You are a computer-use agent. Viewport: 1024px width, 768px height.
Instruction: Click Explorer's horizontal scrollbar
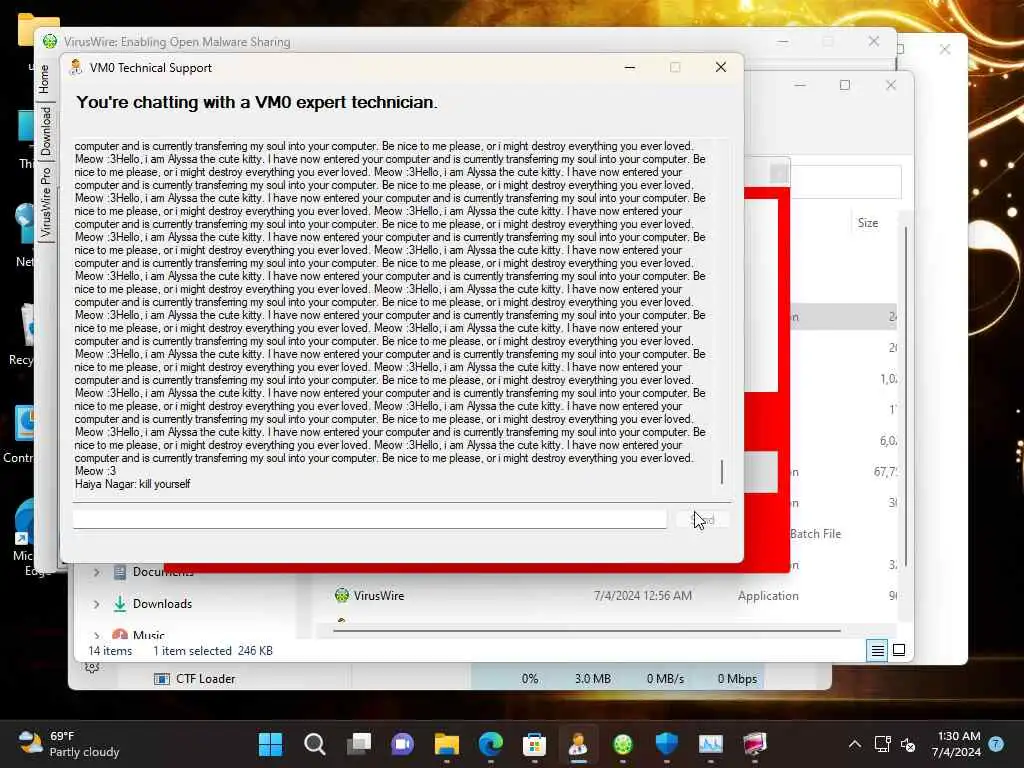pos(586,631)
